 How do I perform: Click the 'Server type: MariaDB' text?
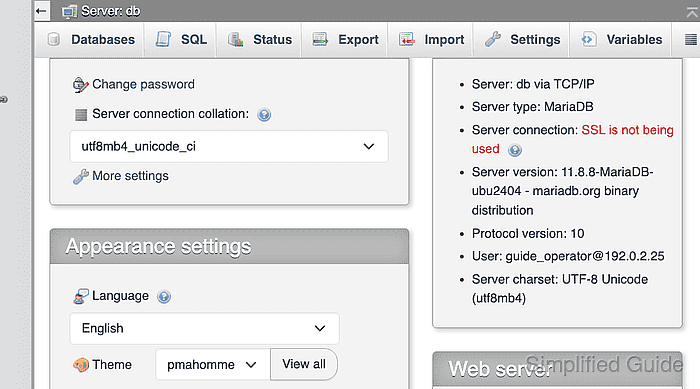(533, 107)
